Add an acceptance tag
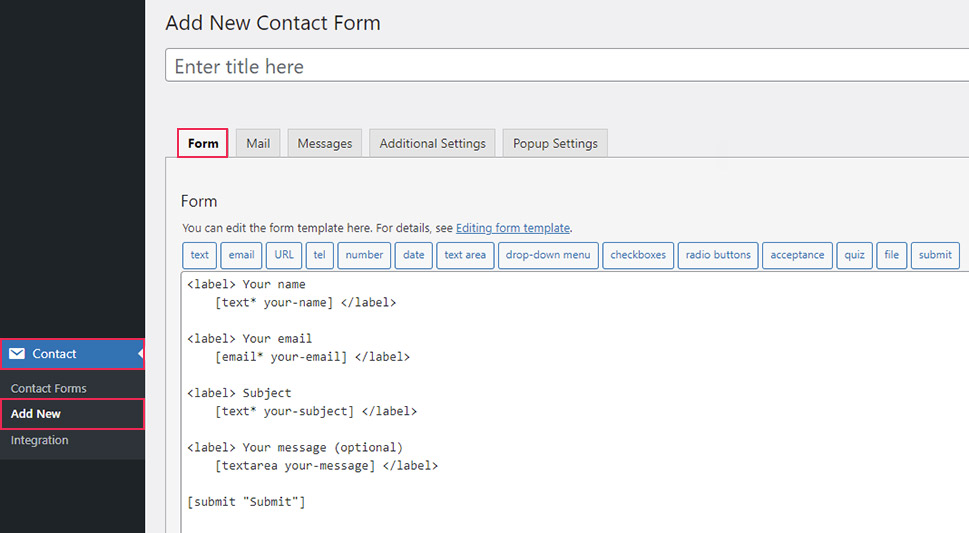Image resolution: width=969 pixels, height=533 pixels. click(x=798, y=255)
